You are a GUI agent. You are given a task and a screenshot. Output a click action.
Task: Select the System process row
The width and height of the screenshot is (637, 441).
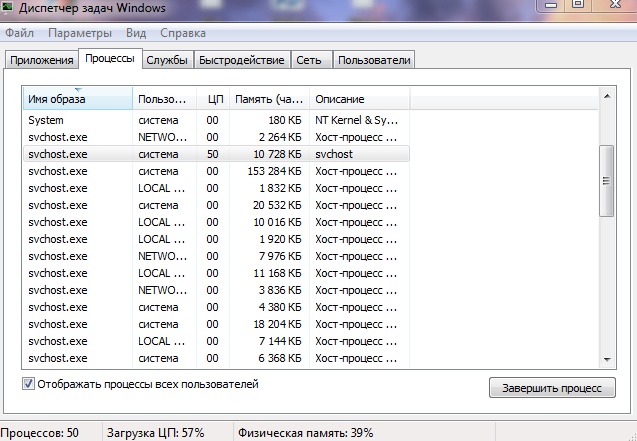pyautogui.click(x=216, y=120)
